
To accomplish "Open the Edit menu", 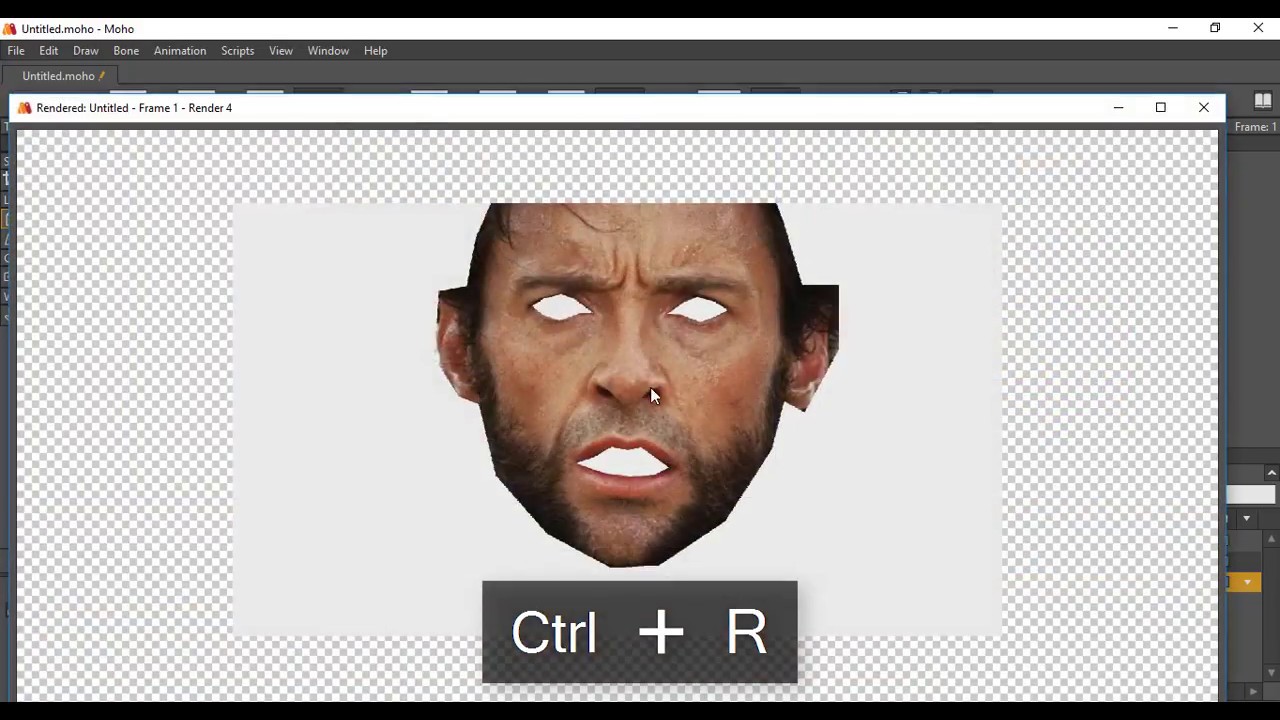I will click(48, 51).
